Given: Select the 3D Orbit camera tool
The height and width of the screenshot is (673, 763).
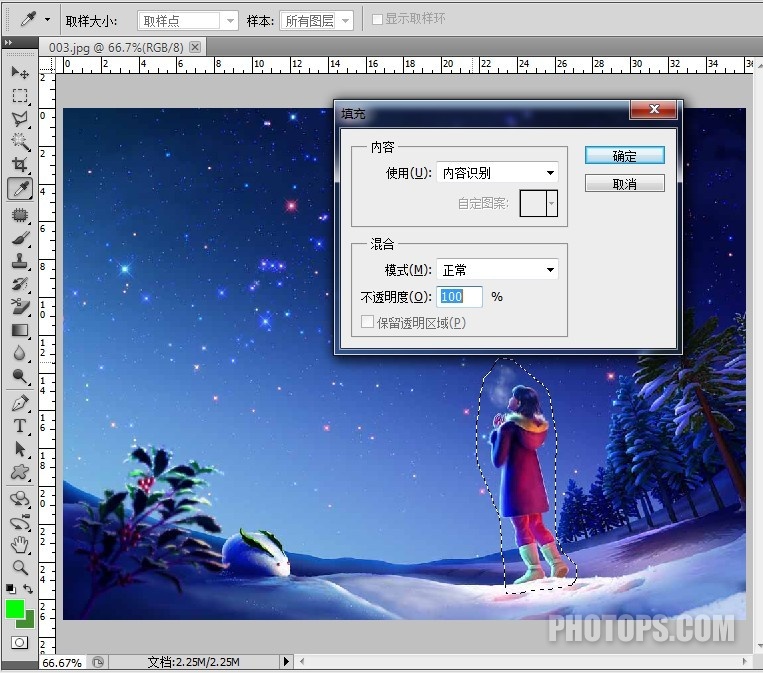Looking at the screenshot, I should pos(20,523).
